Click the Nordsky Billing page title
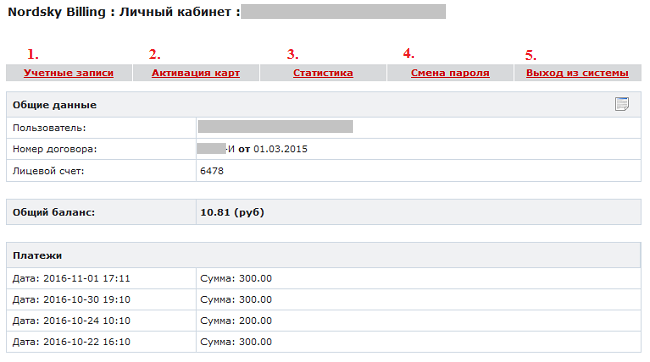Screen dimensions: 650x362 click(x=57, y=12)
